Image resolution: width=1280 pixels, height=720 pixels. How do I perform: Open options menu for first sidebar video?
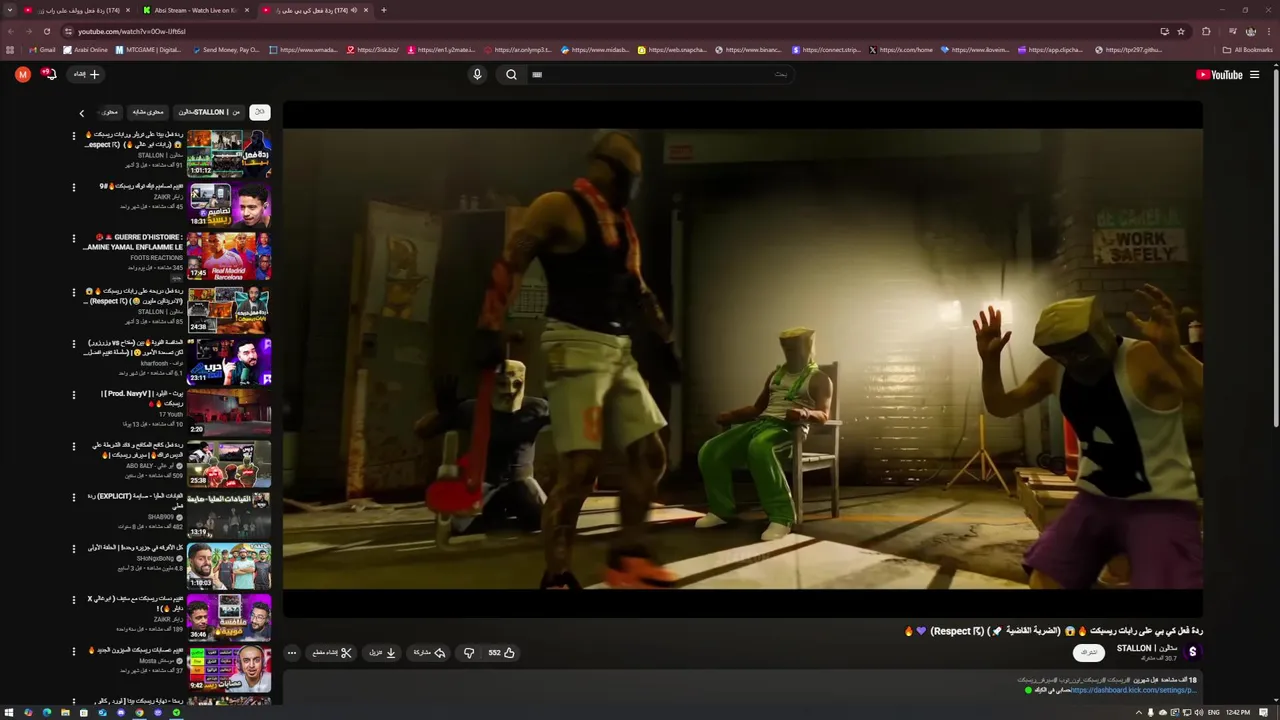[x=73, y=135]
